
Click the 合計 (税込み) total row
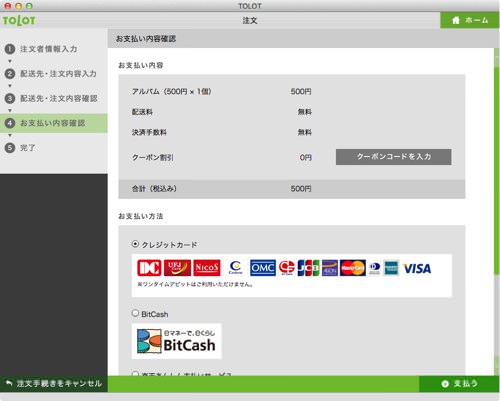coord(292,189)
